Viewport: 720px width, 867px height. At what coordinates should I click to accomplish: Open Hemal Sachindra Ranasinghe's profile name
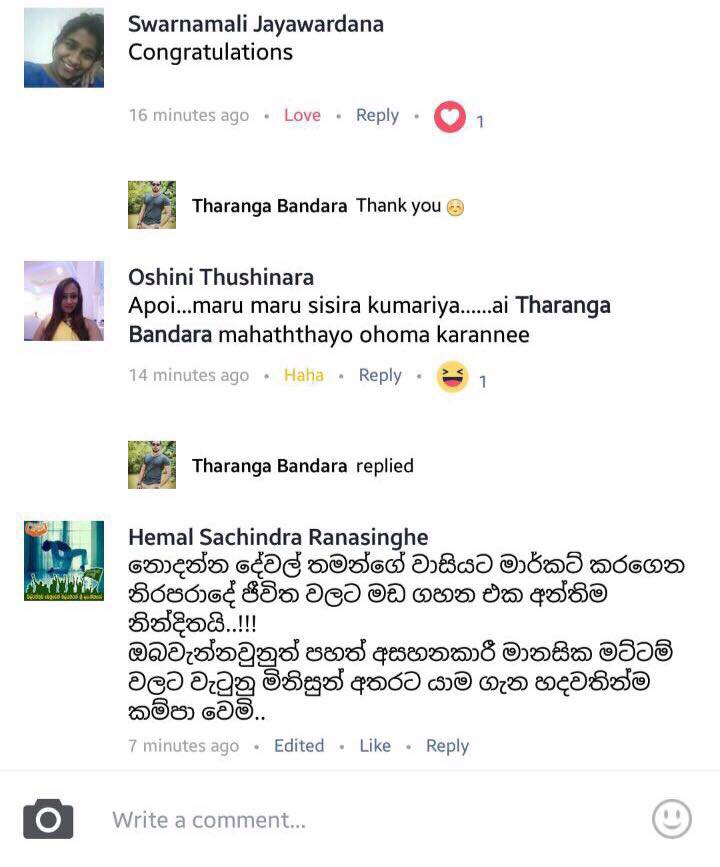pyautogui.click(x=278, y=537)
